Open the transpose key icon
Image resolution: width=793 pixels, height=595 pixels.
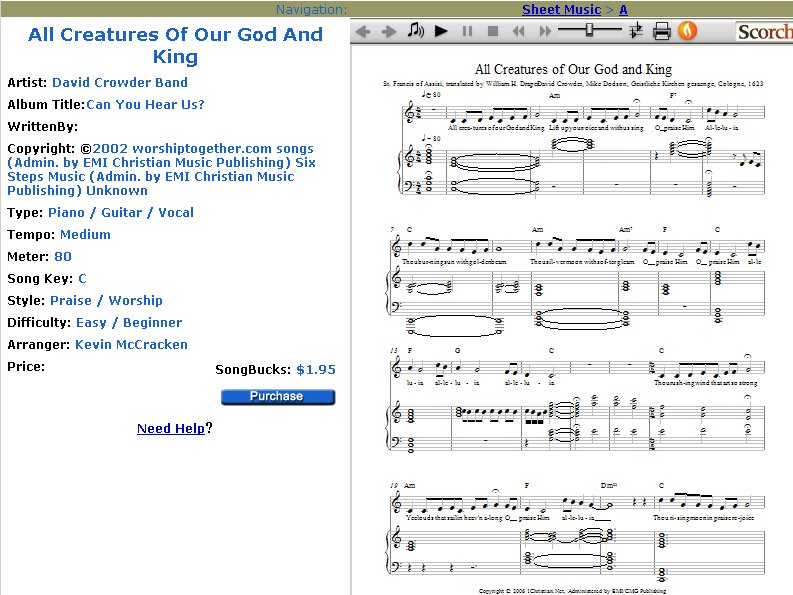click(x=636, y=32)
